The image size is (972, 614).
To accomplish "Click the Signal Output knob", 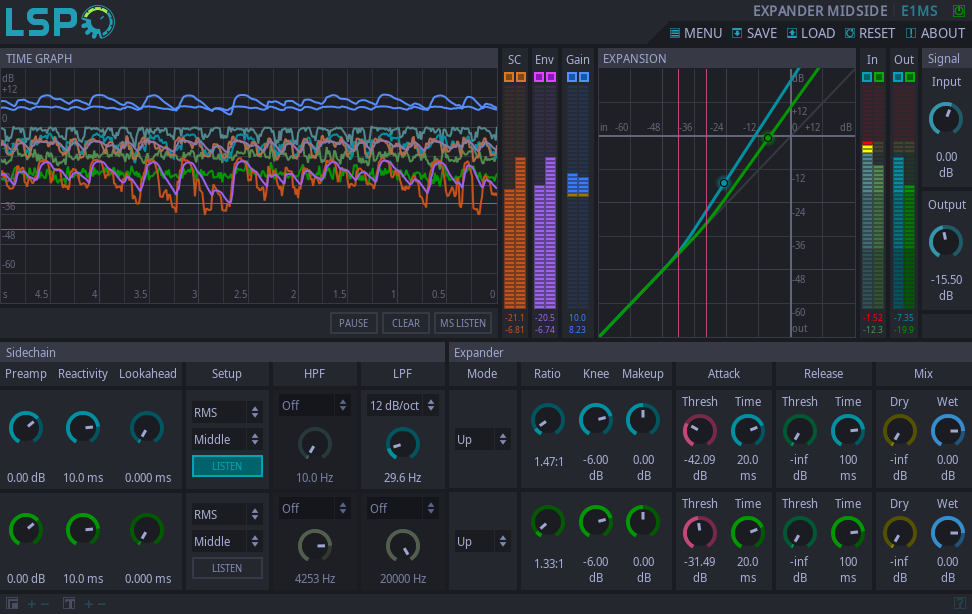I will pos(945,241).
